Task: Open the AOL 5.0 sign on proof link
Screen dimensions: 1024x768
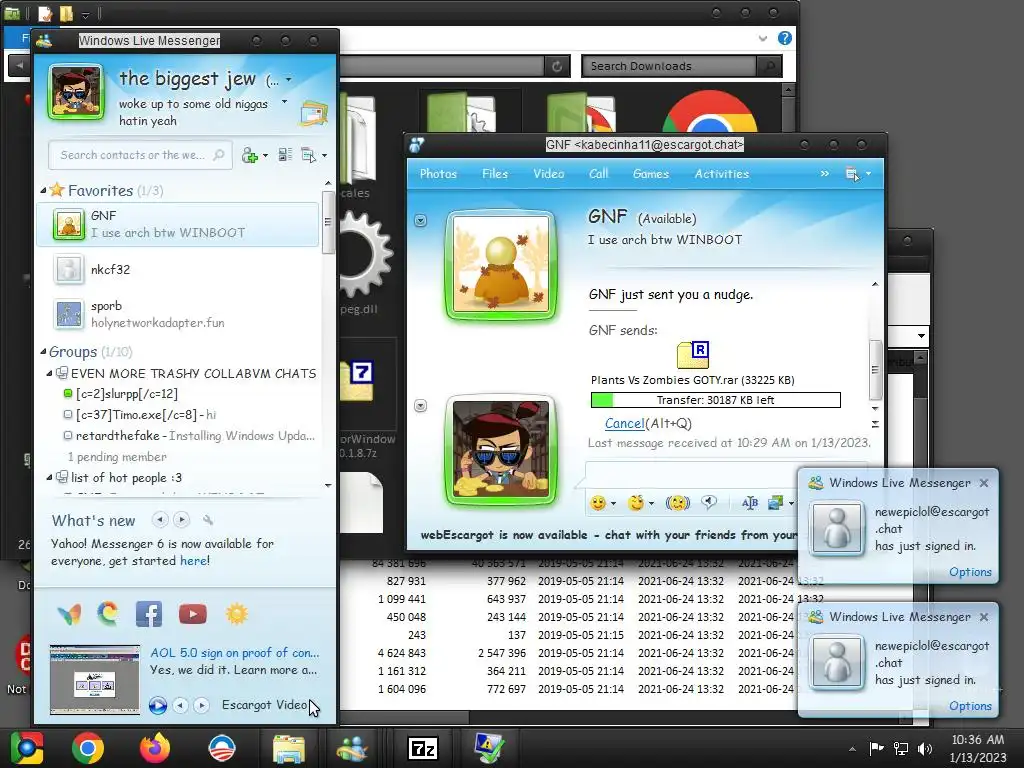Action: pyautogui.click(x=234, y=652)
